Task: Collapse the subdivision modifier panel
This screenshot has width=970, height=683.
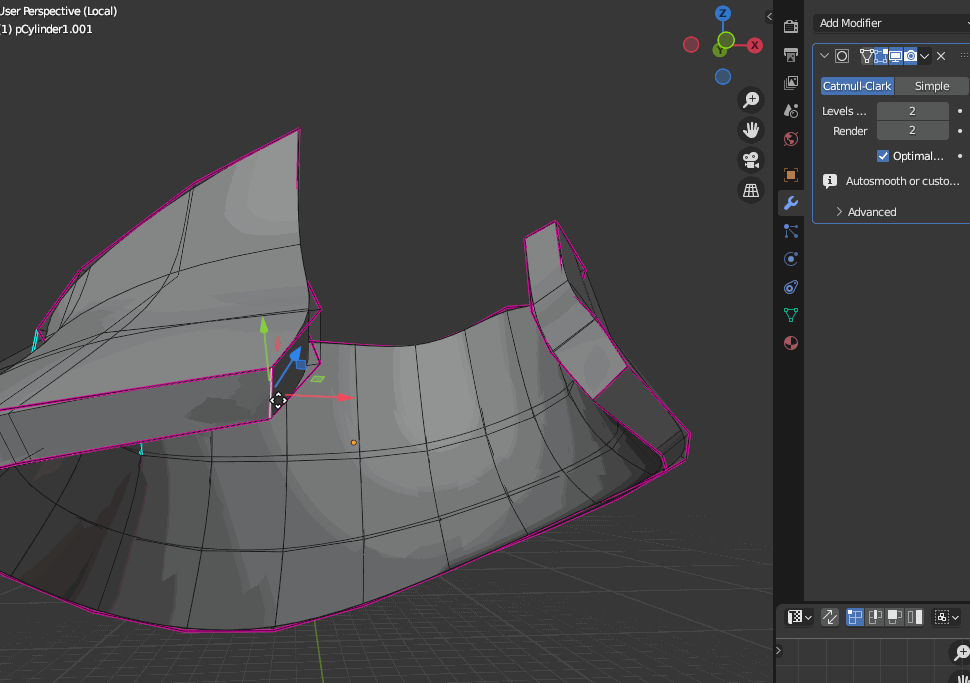Action: (x=825, y=56)
